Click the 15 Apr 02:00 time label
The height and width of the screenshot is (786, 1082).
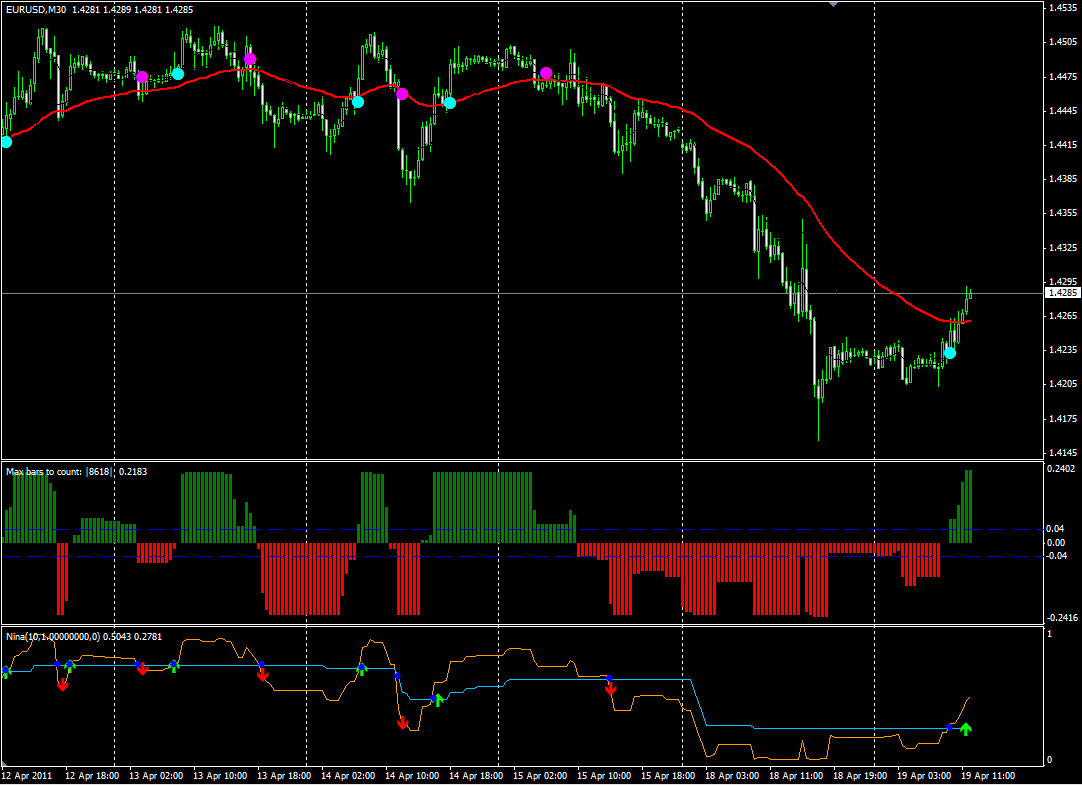[x=541, y=776]
